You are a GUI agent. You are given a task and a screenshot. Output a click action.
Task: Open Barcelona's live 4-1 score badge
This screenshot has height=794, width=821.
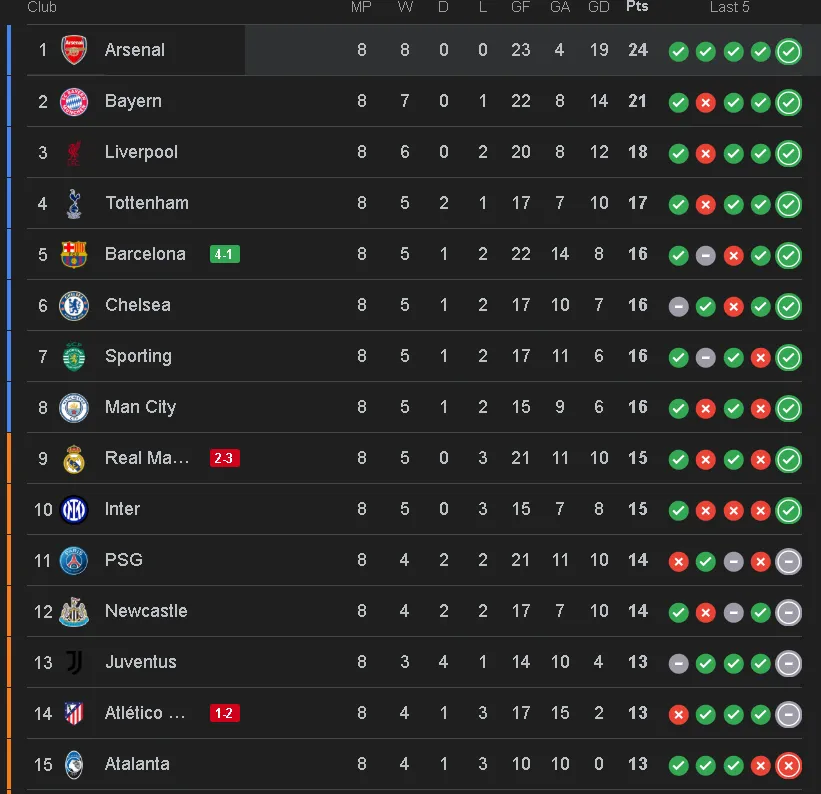click(224, 254)
